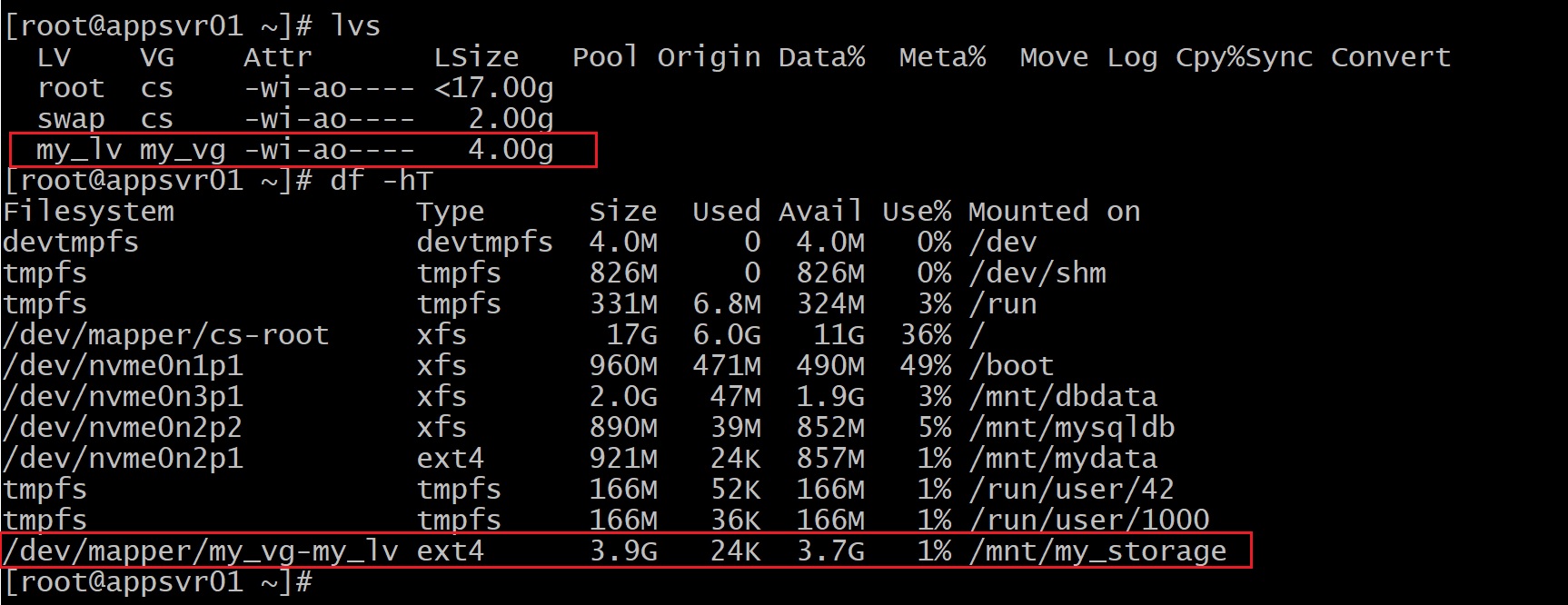Click the 4.00g LSize value
1568x605 pixels.
[x=510, y=149]
